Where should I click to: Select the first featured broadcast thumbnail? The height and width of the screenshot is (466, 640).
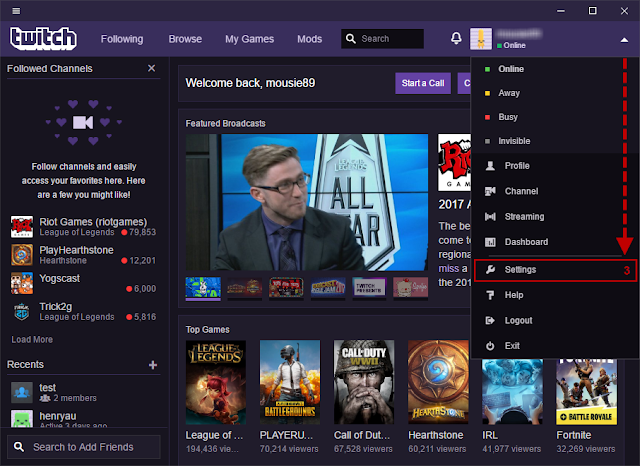pos(203,288)
